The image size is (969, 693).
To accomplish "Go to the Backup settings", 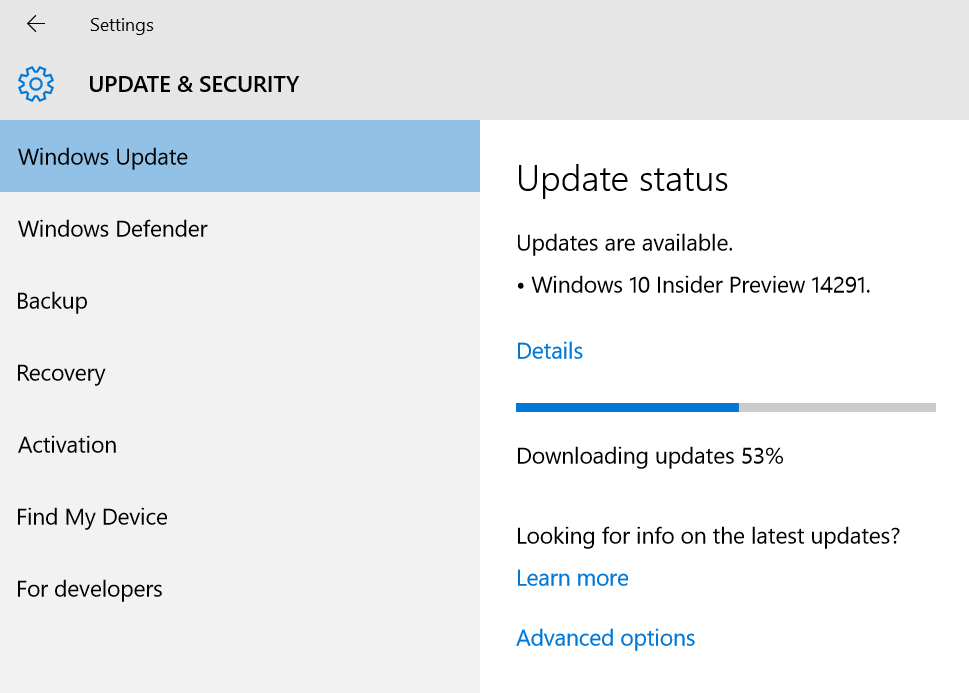I will pos(52,301).
